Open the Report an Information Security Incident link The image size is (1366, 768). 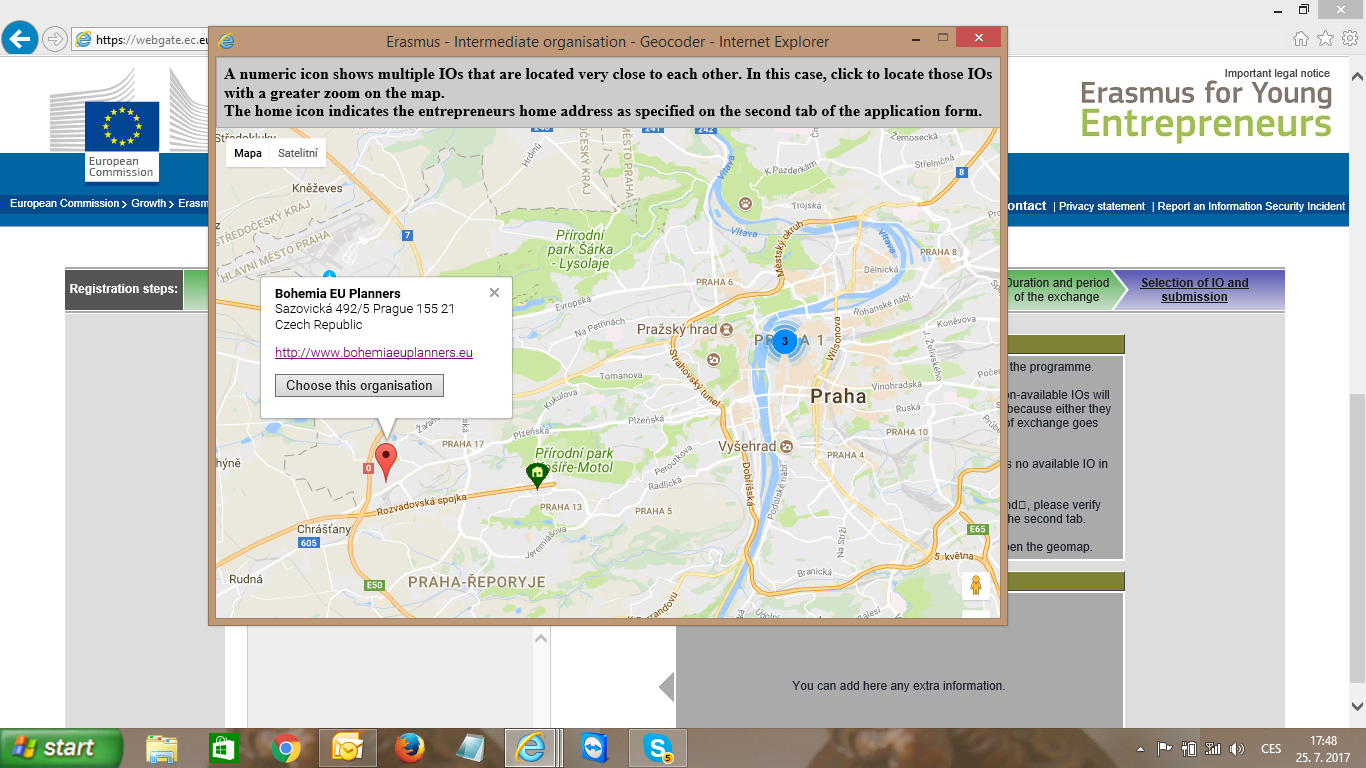(x=1251, y=206)
